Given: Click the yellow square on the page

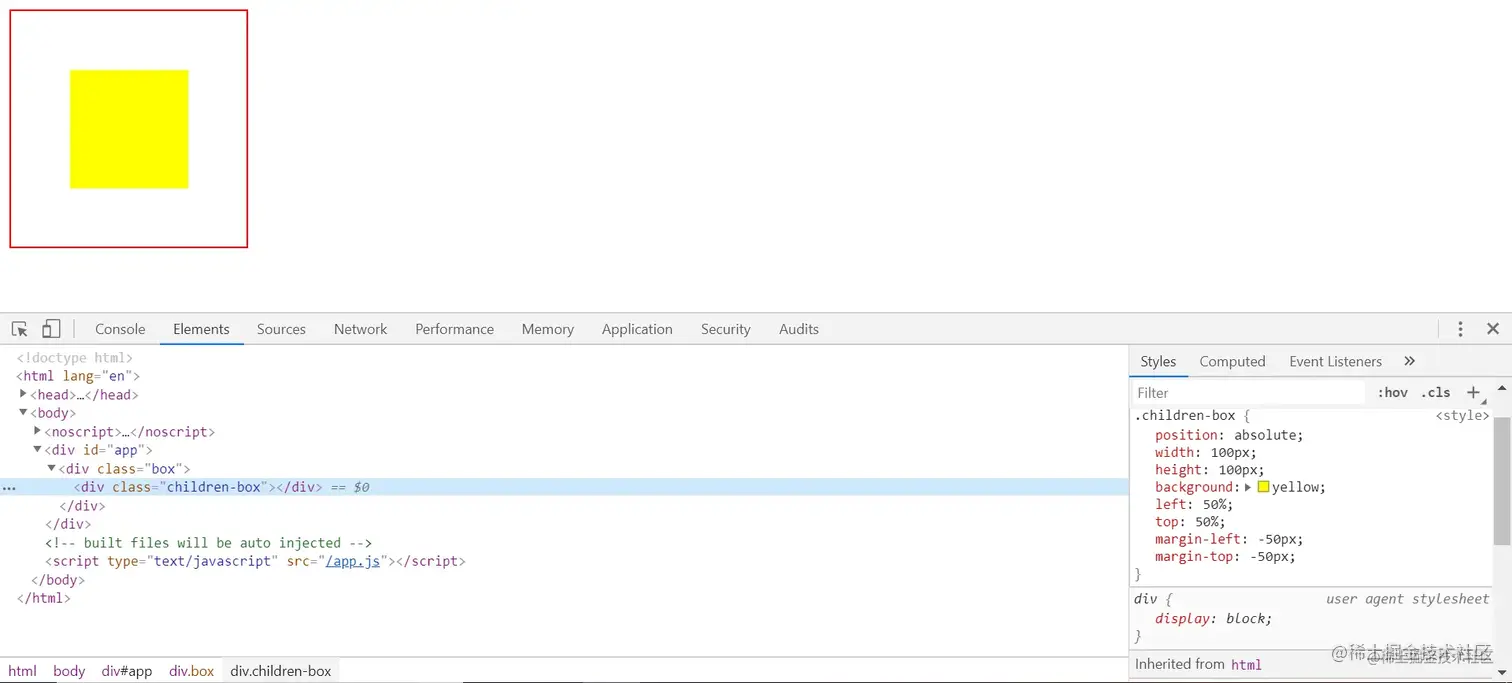Looking at the screenshot, I should (x=129, y=129).
